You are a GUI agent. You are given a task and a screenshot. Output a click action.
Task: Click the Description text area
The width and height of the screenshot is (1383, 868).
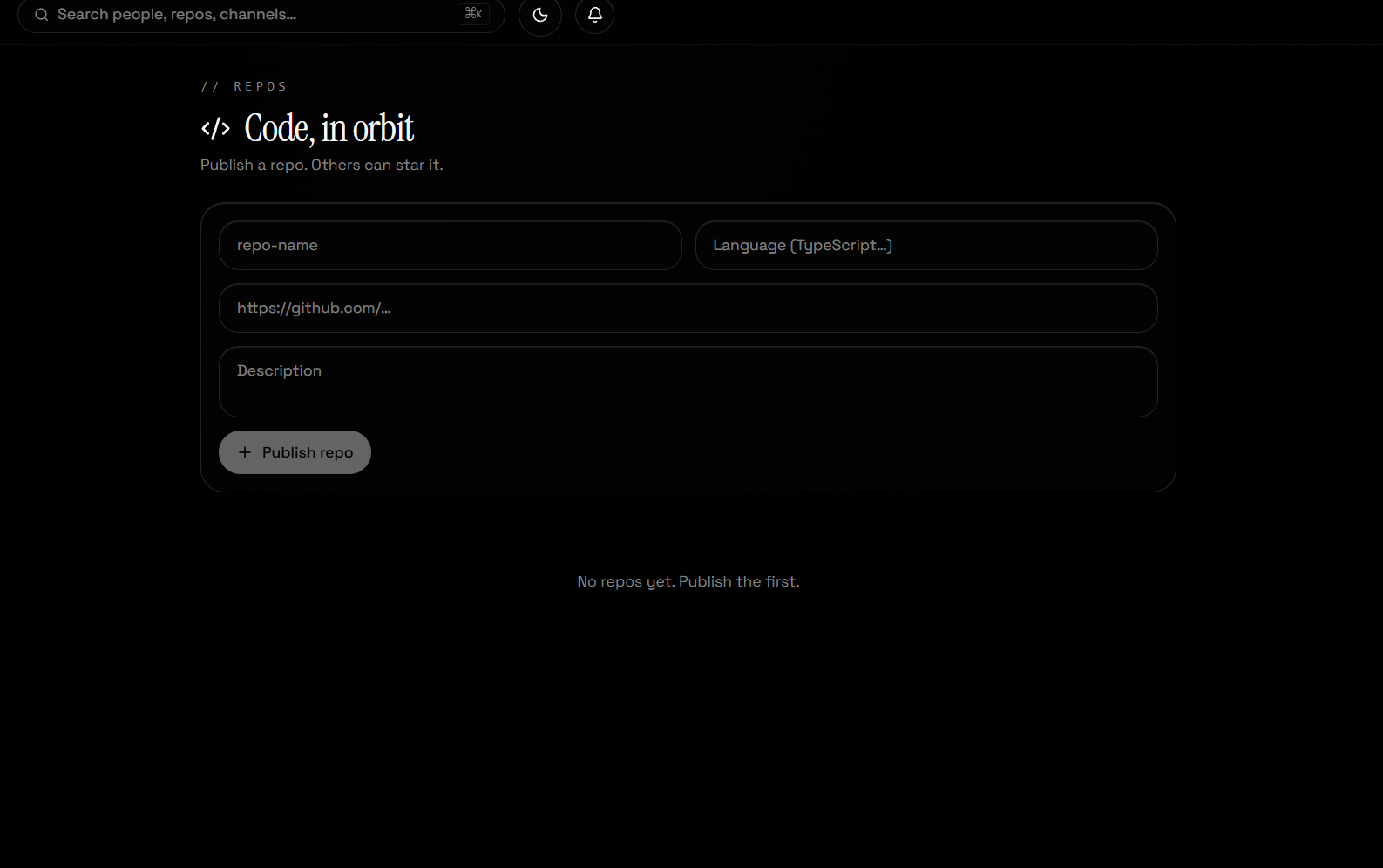click(x=688, y=382)
